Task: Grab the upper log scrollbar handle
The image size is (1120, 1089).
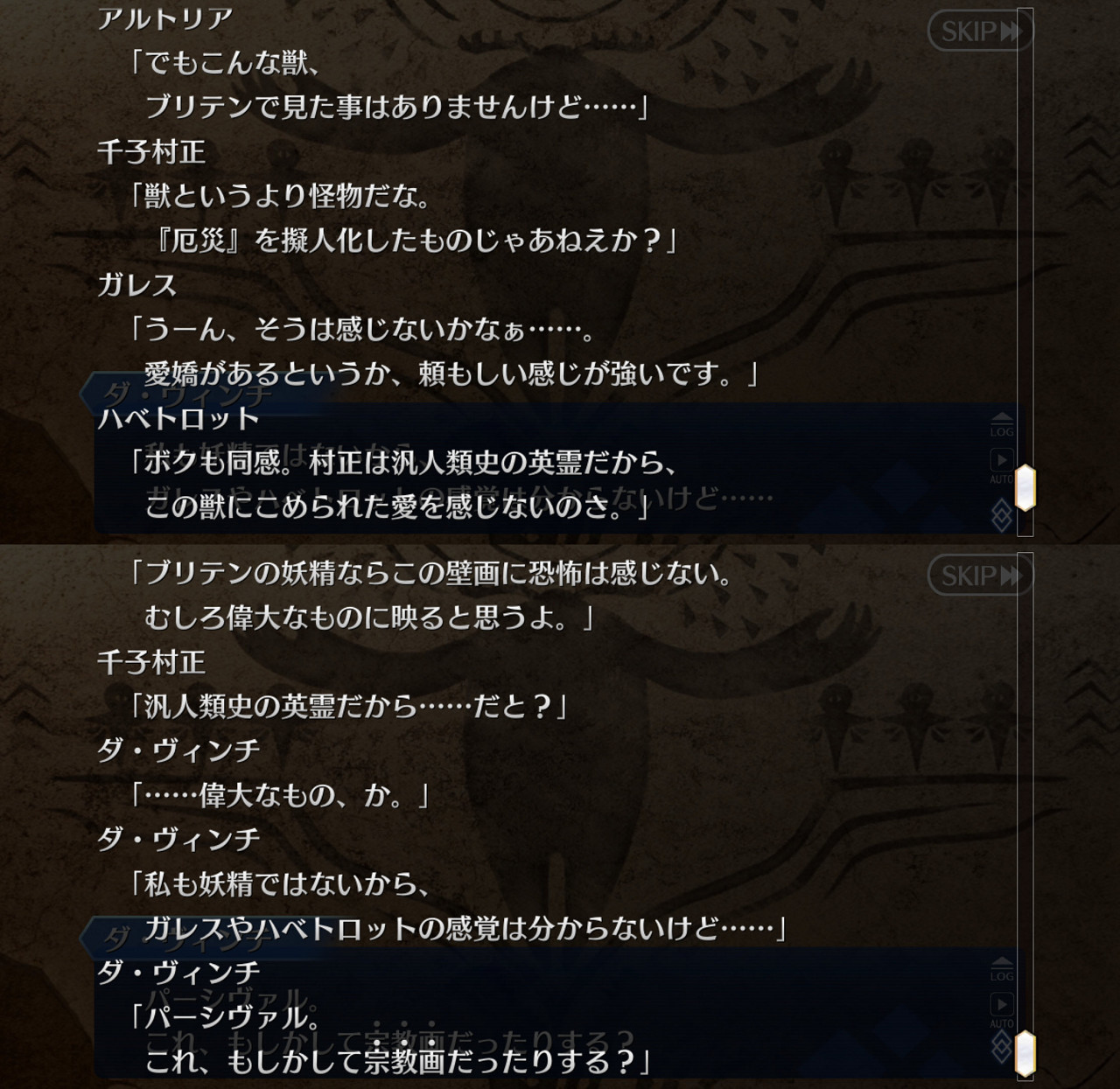Action: 1025,488
